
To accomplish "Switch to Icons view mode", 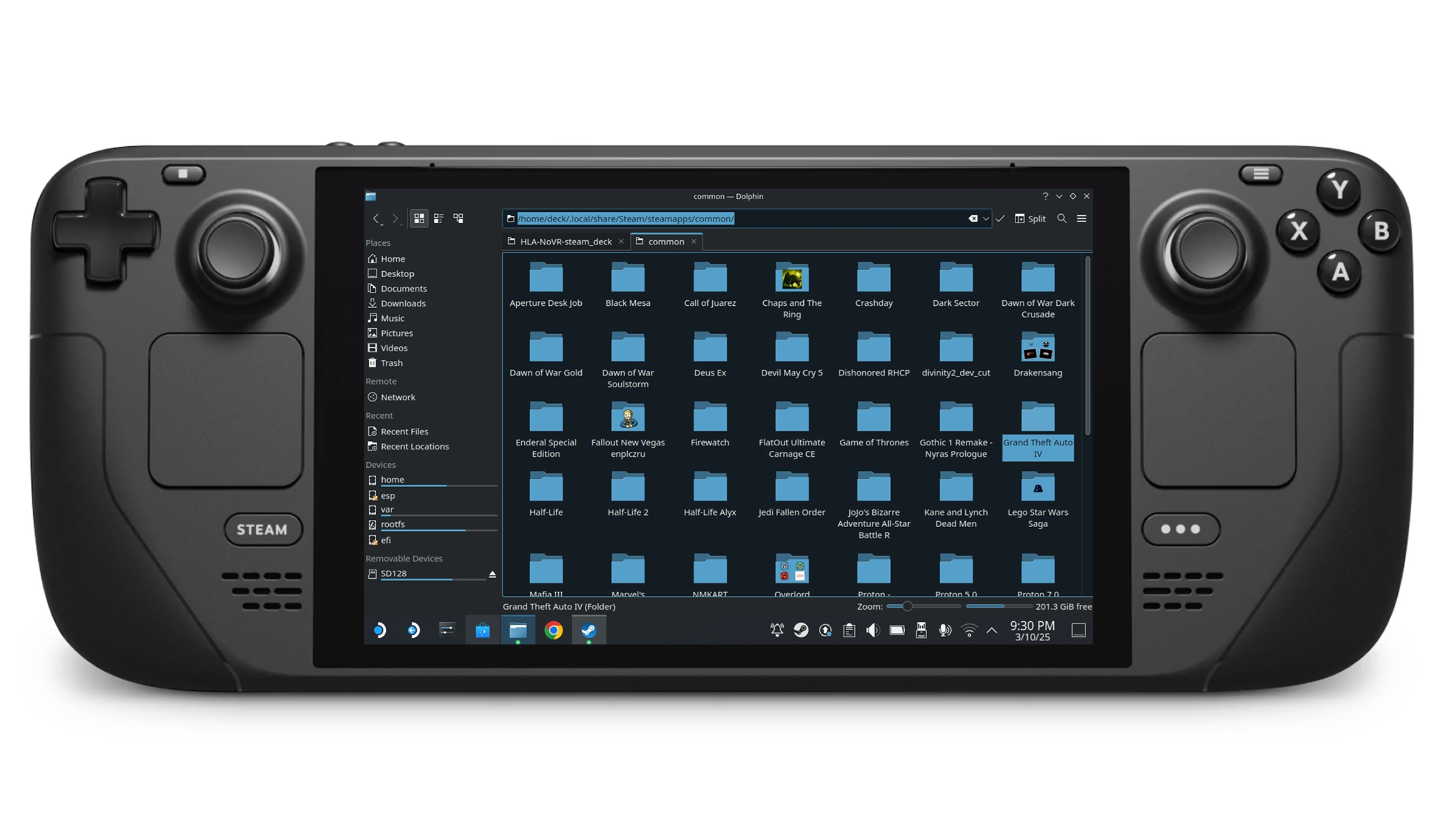I will pos(419,218).
